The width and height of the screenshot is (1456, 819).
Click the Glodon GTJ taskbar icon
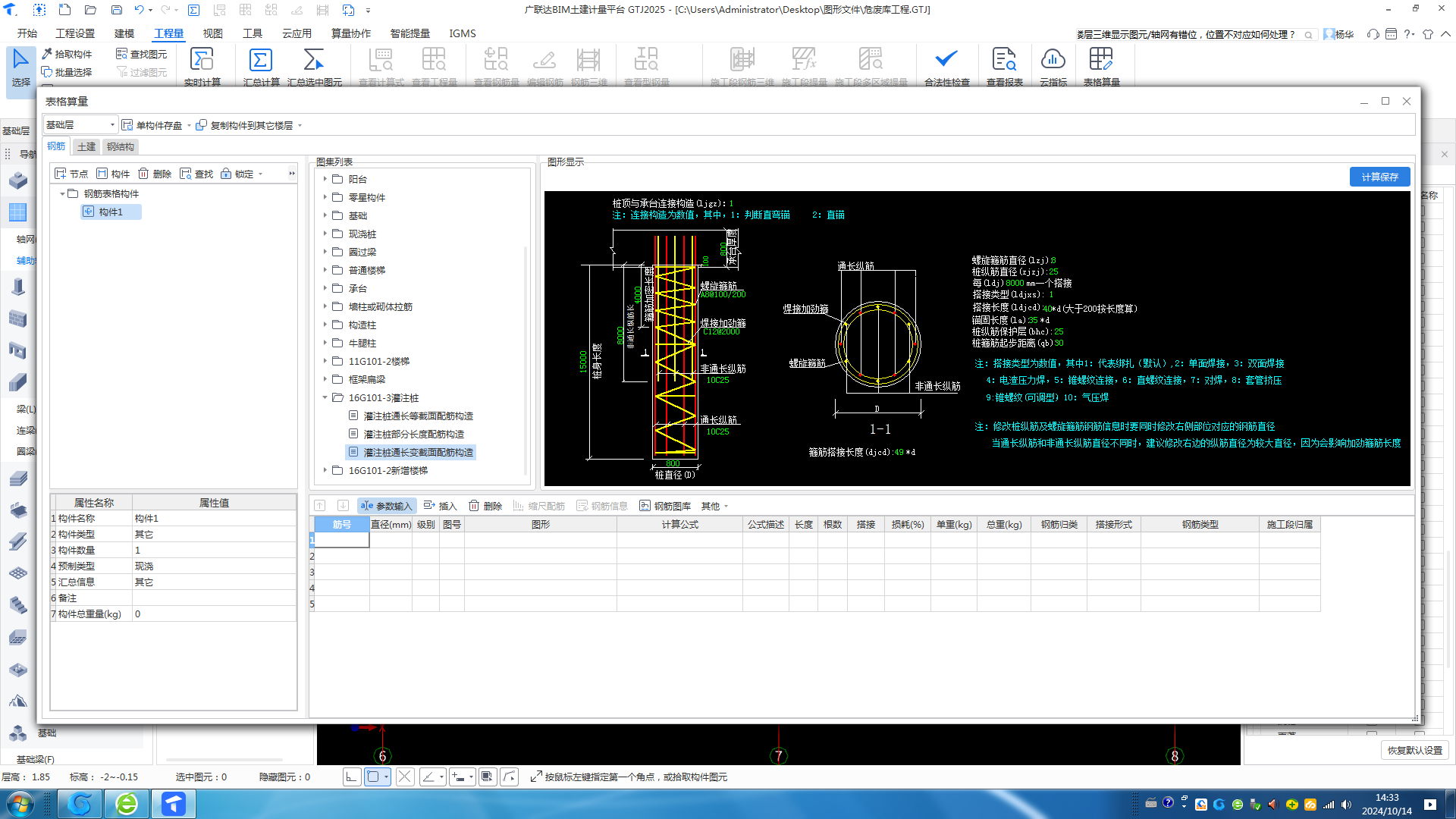click(174, 804)
